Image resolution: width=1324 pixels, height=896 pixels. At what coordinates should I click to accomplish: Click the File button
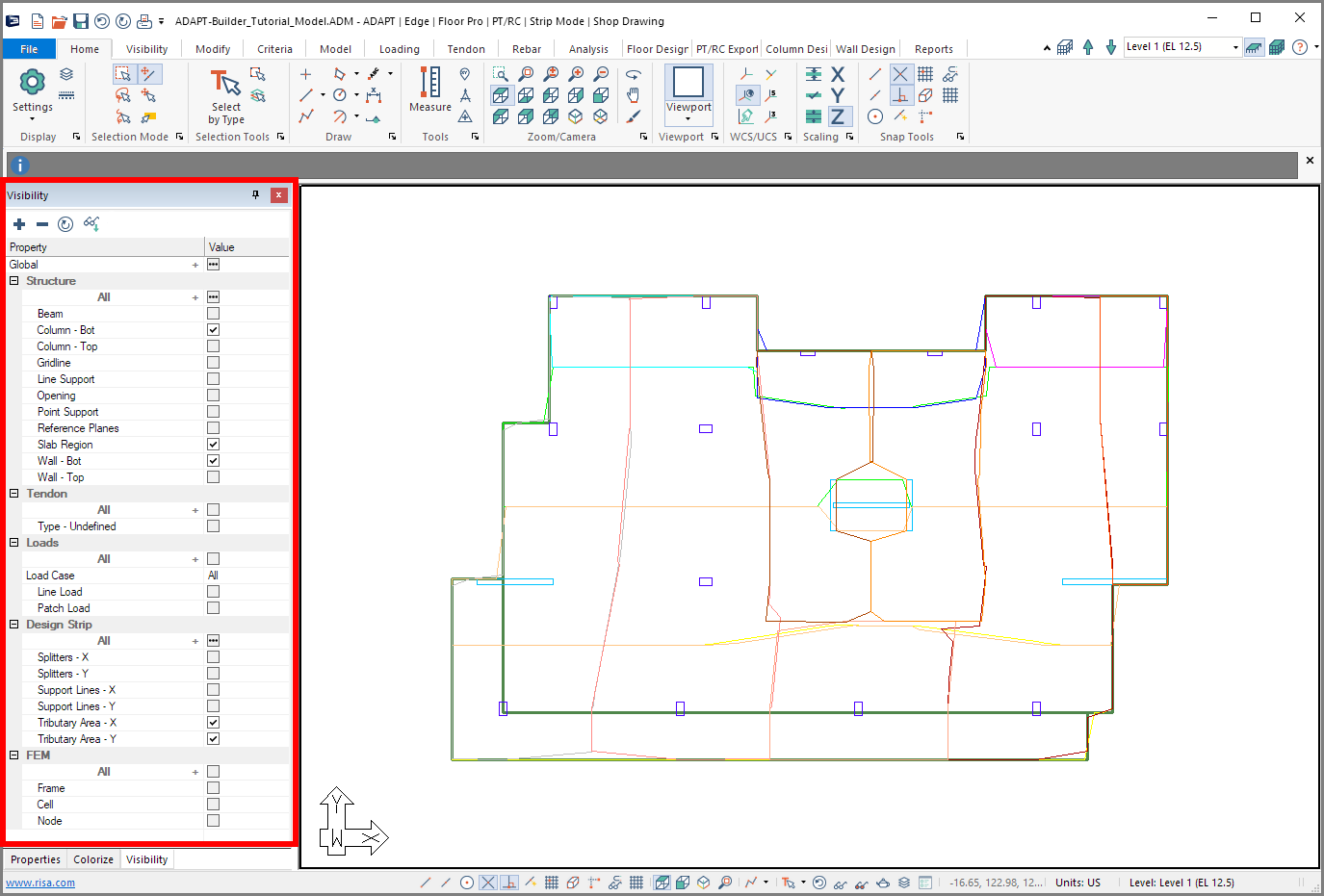pos(29,49)
